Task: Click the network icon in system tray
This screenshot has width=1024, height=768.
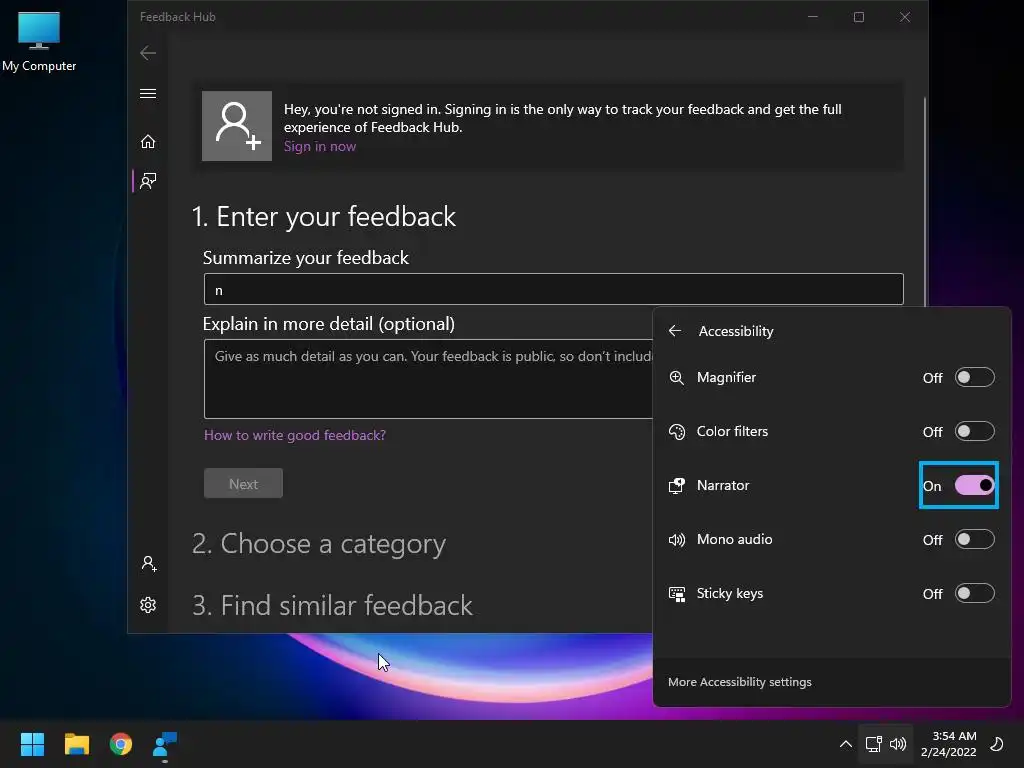Action: pos(873,744)
